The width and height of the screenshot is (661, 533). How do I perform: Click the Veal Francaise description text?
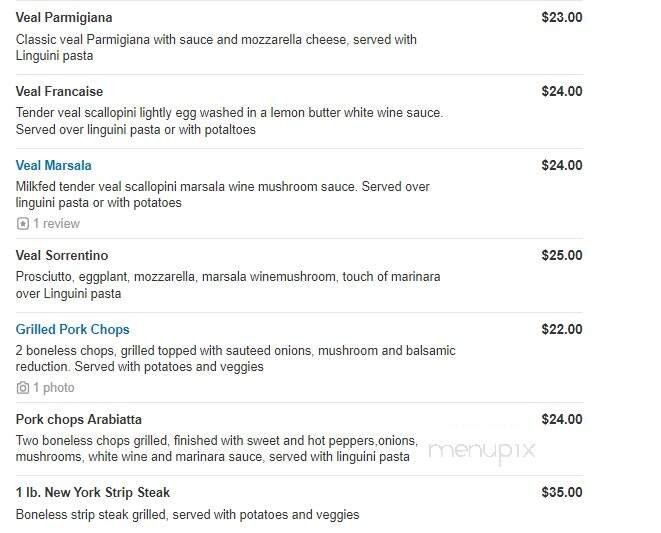(229, 121)
